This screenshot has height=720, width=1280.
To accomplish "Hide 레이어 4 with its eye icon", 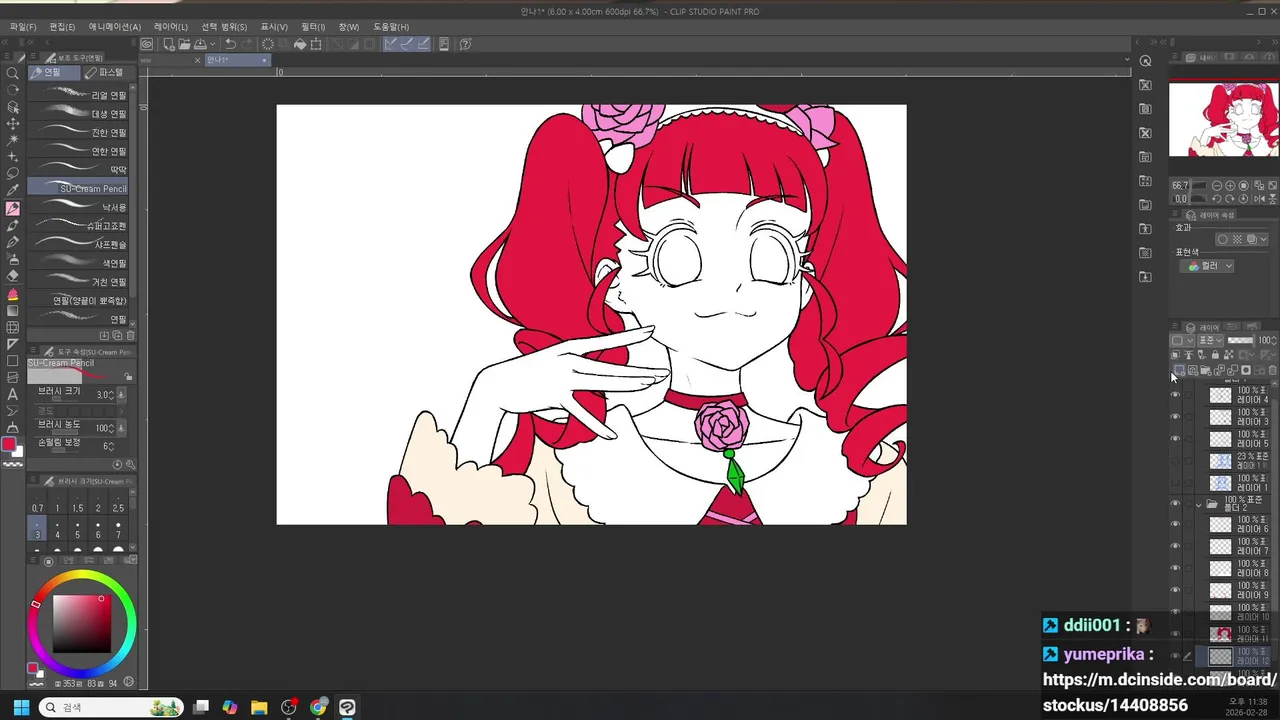I will pyautogui.click(x=1175, y=395).
